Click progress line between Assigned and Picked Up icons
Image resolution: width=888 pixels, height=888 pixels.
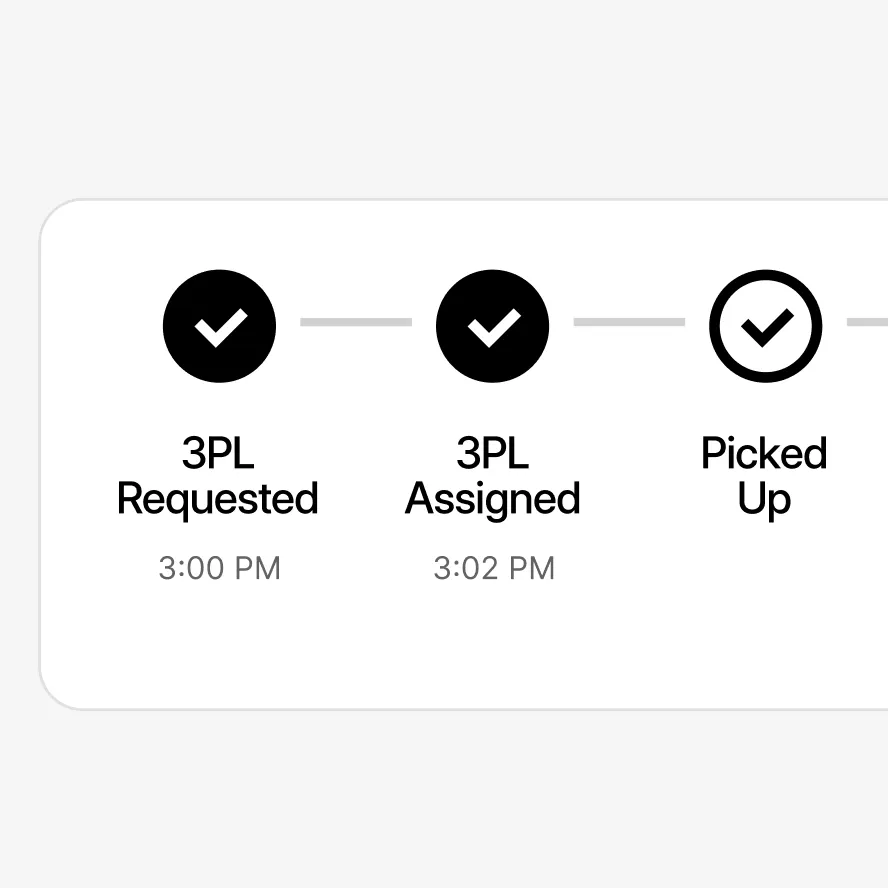pos(628,322)
